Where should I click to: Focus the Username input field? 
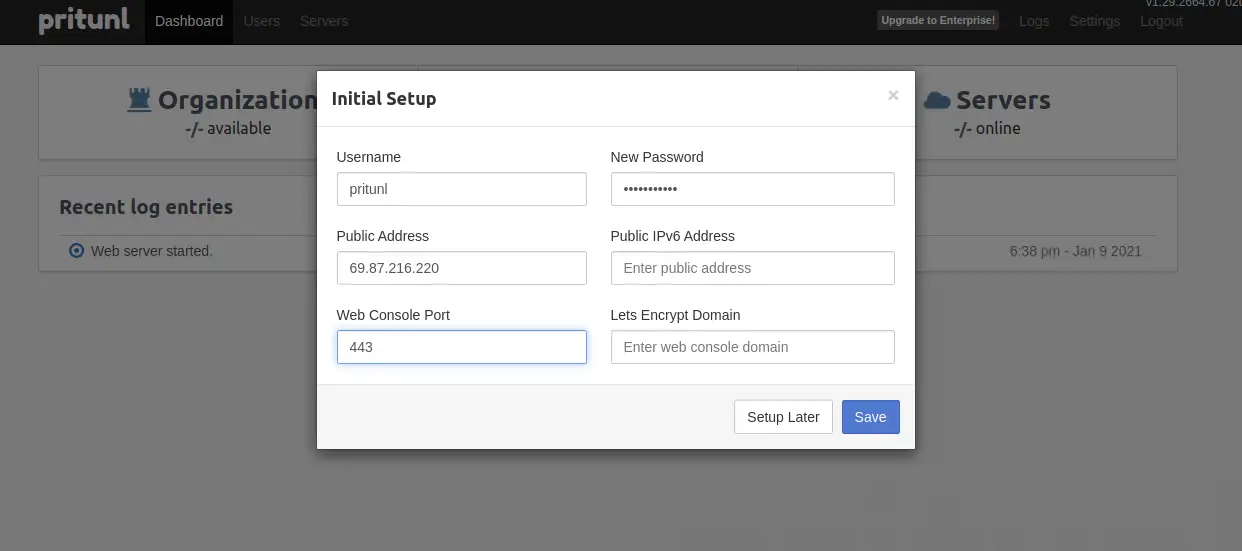[x=461, y=189]
